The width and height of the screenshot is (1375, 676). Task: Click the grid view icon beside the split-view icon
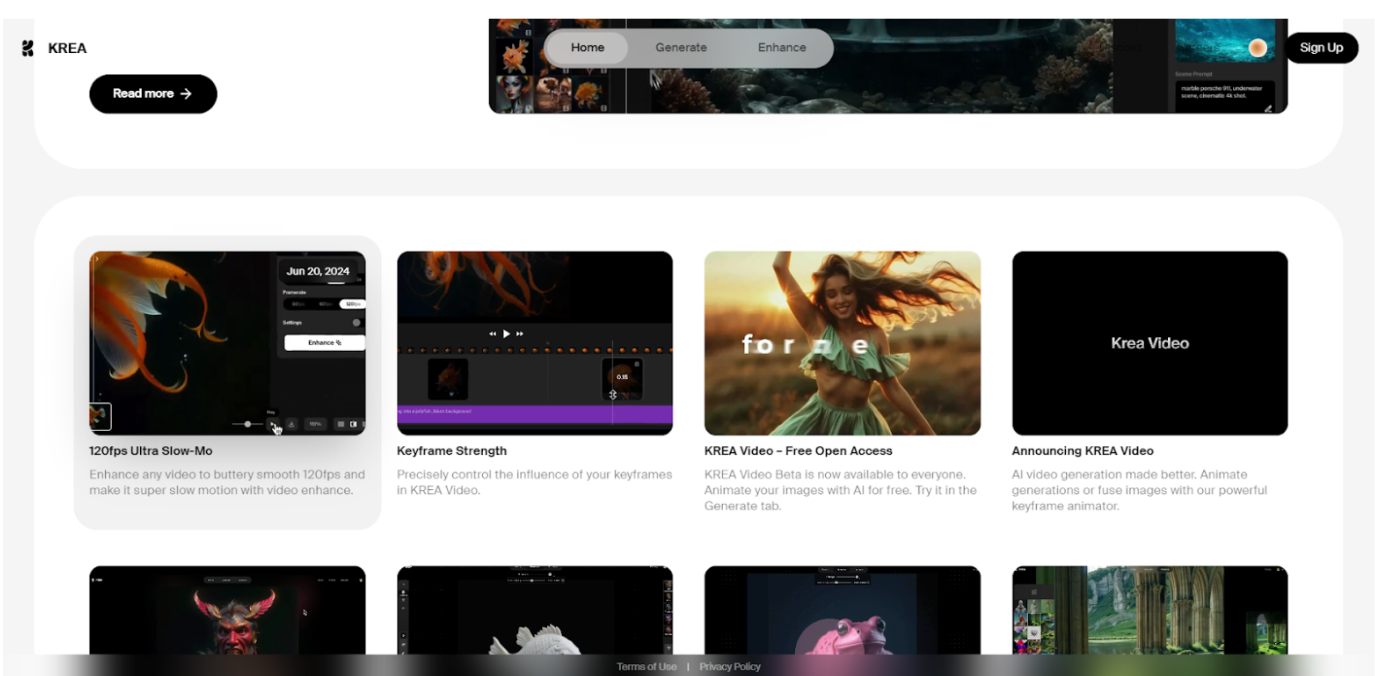pyautogui.click(x=341, y=424)
